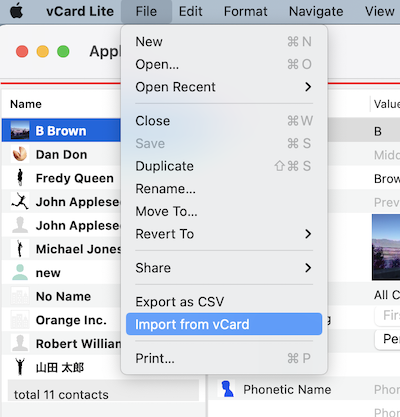This screenshot has height=417, width=400.
Task: Click B Brown's contact photo icon
Action: 20,130
